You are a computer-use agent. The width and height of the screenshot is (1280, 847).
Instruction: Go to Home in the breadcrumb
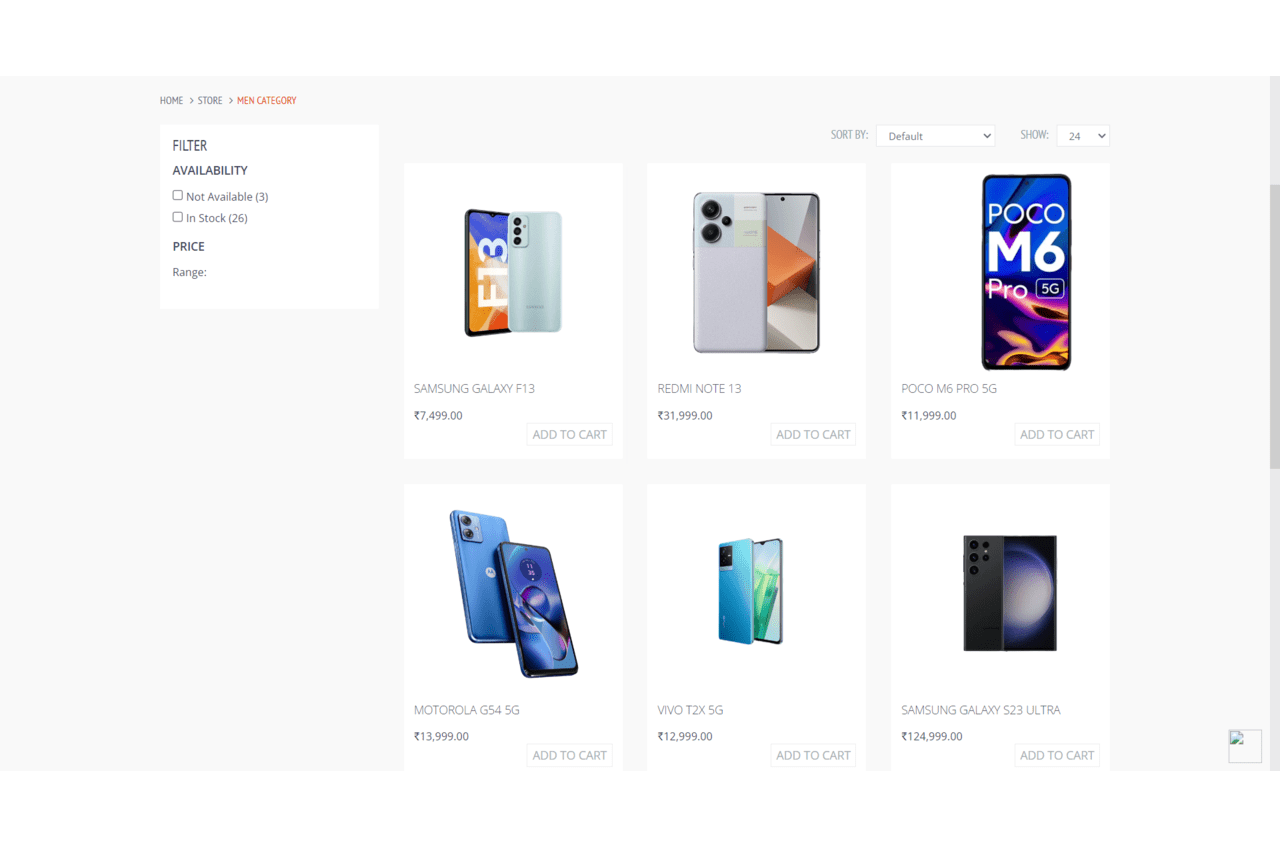tap(171, 101)
